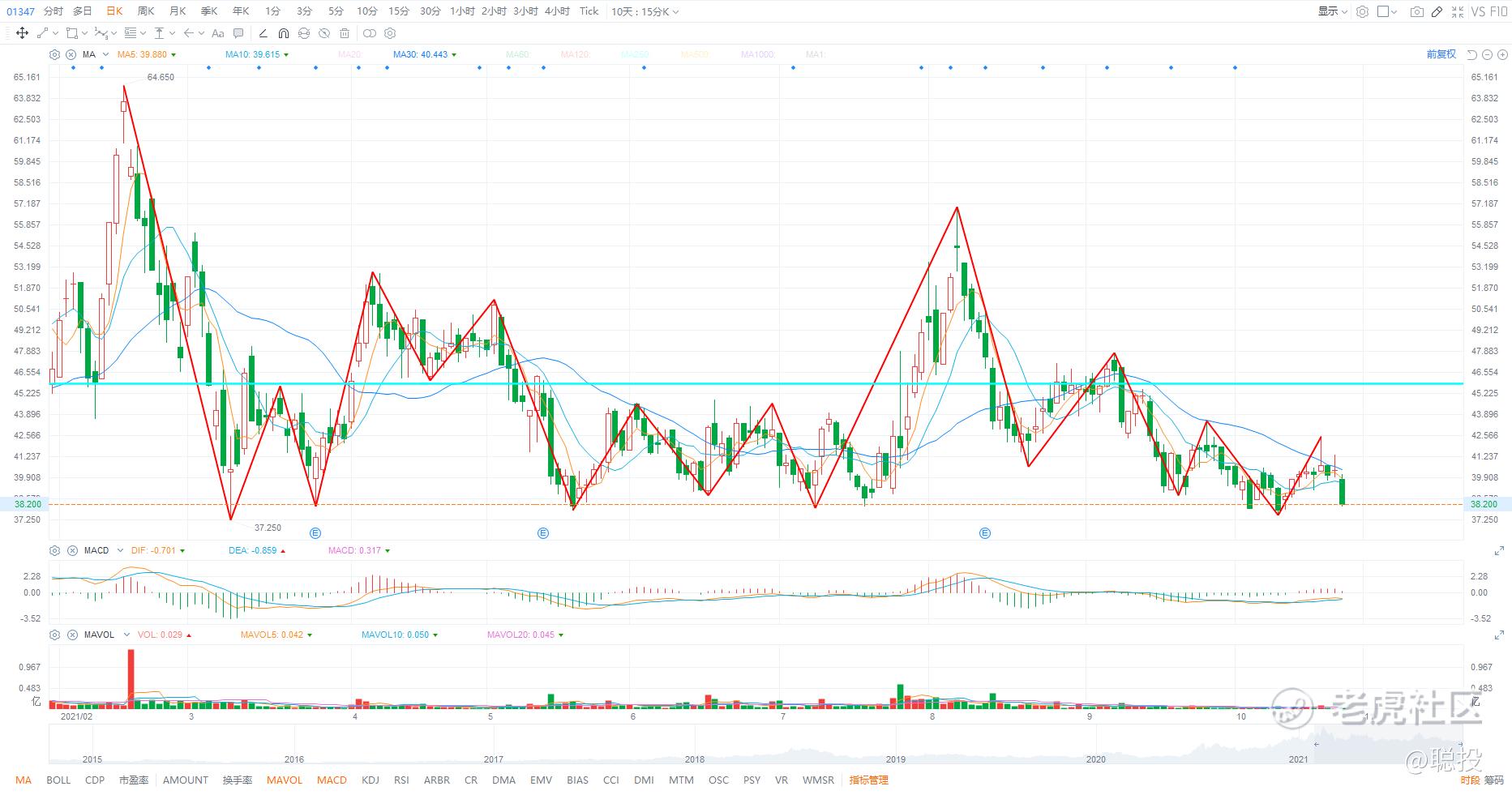
Task: Close the MAVOL indicator panel
Action: [72, 635]
